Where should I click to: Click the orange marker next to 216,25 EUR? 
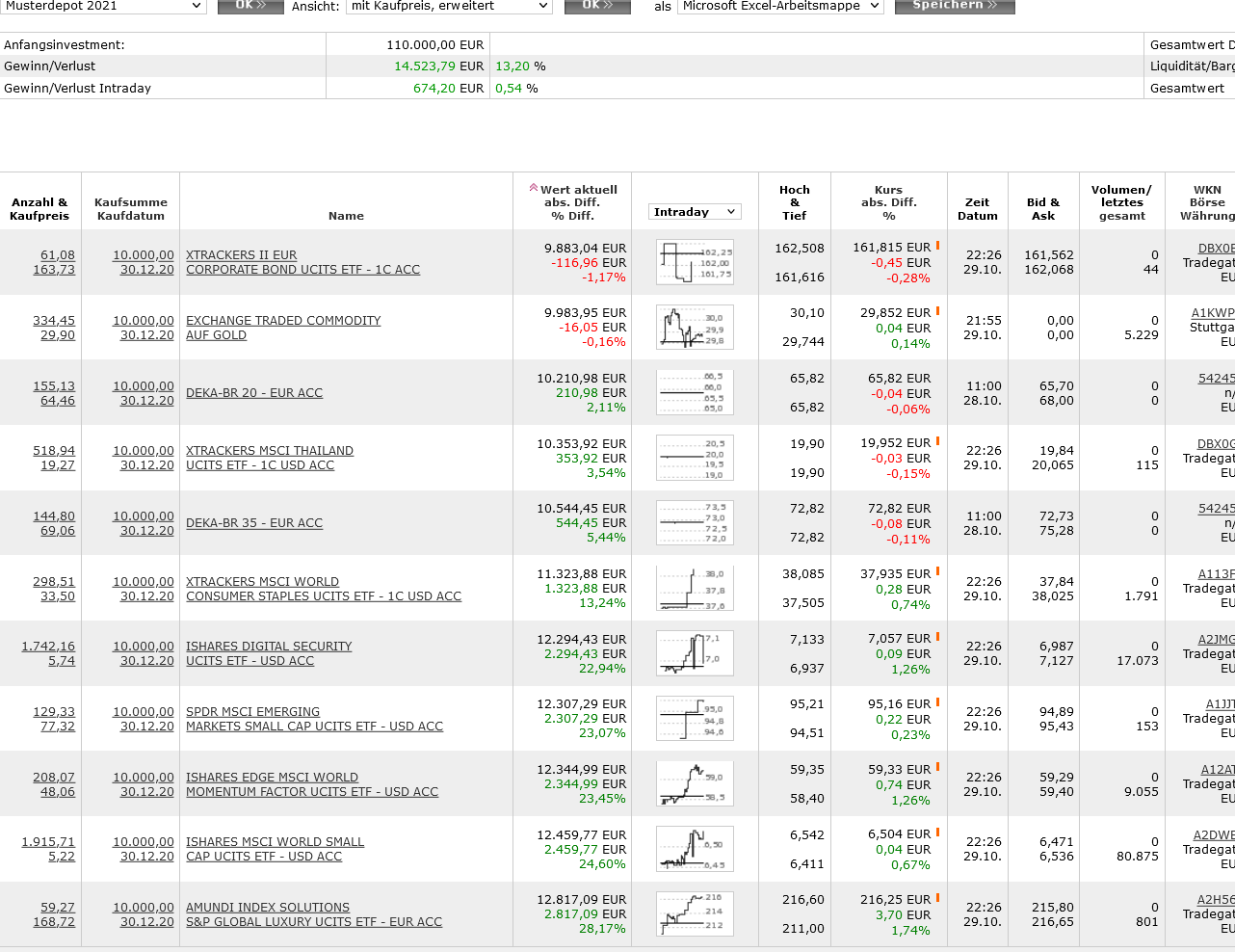[937, 898]
